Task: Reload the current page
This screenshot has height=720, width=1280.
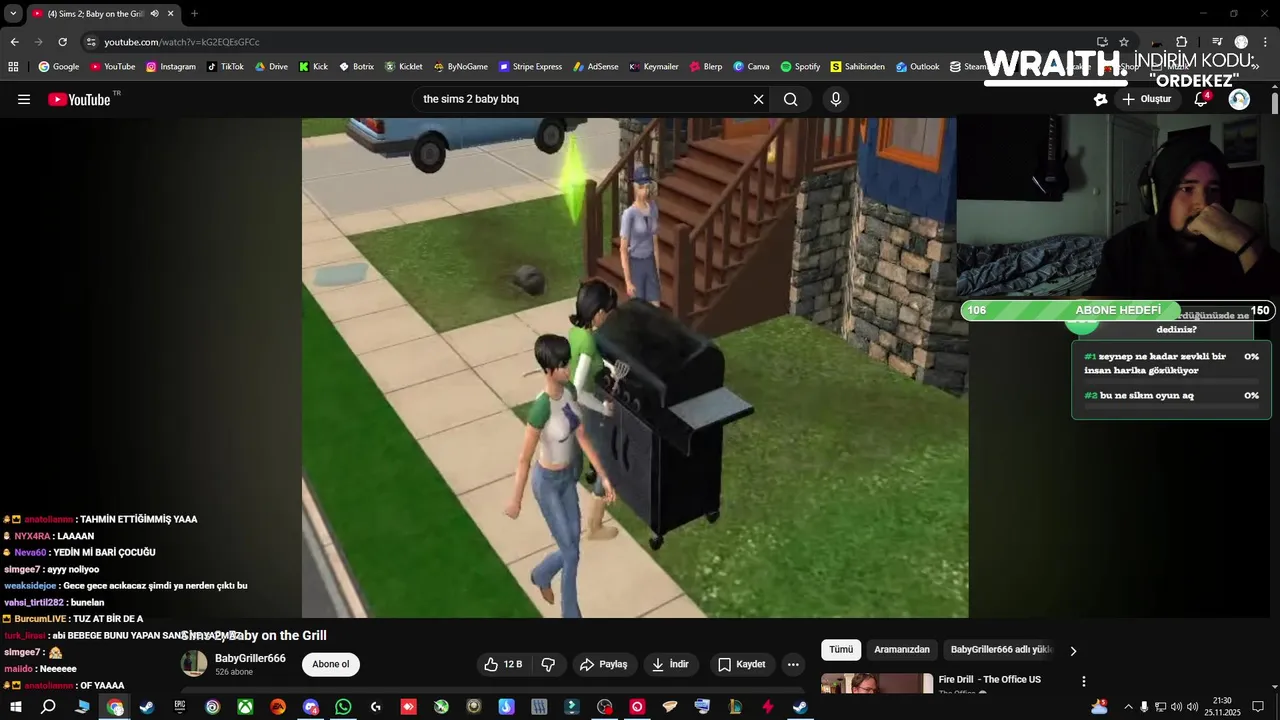Action: (x=62, y=42)
